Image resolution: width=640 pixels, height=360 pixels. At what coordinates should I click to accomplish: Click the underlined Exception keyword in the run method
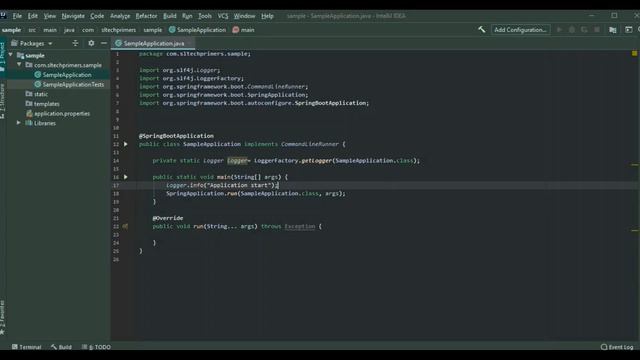(300, 226)
